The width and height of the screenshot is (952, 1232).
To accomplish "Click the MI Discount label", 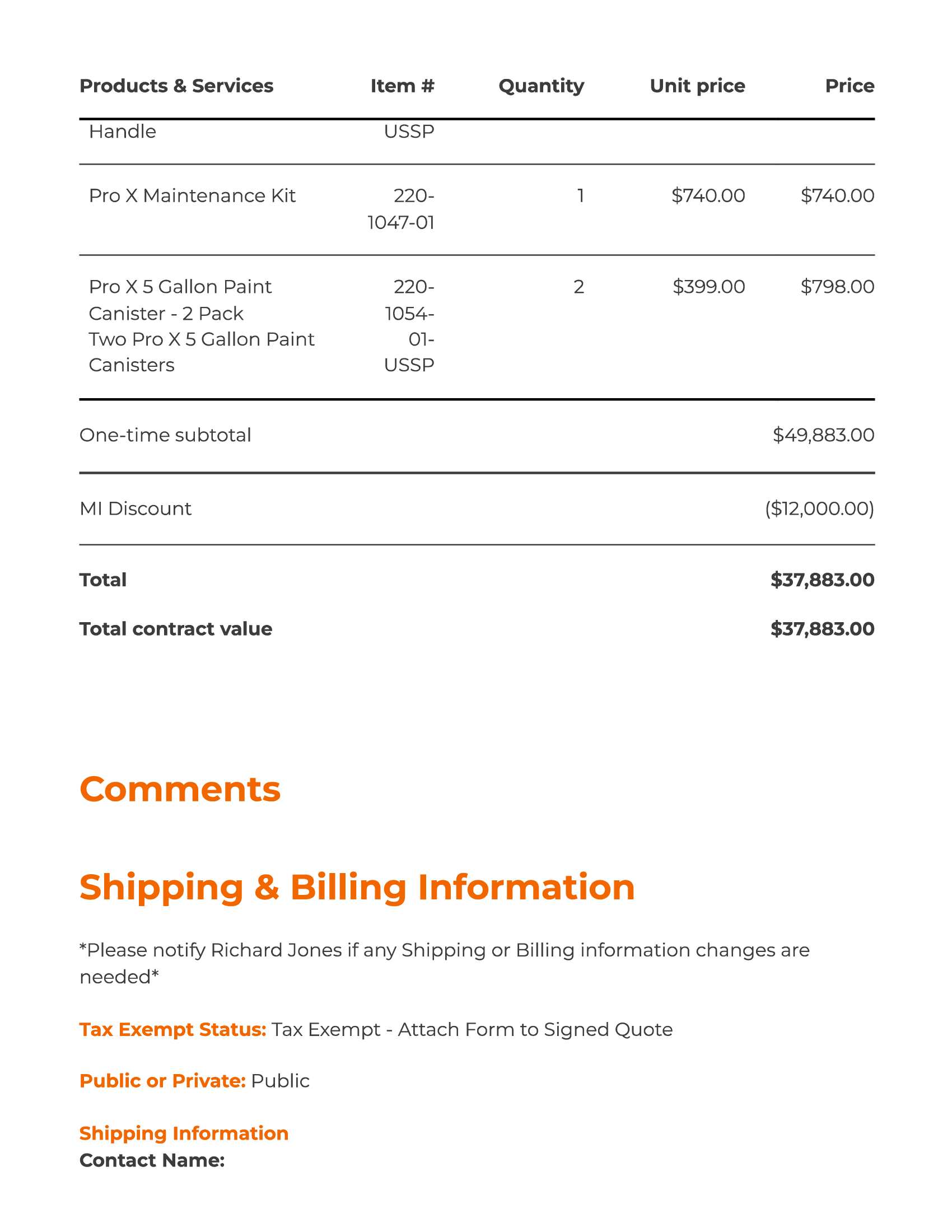I will (x=136, y=508).
